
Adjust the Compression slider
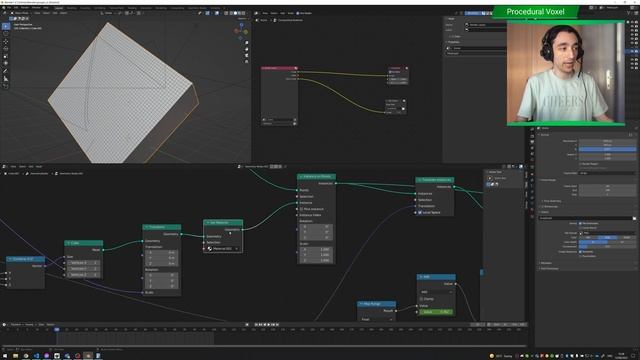pos(607,247)
